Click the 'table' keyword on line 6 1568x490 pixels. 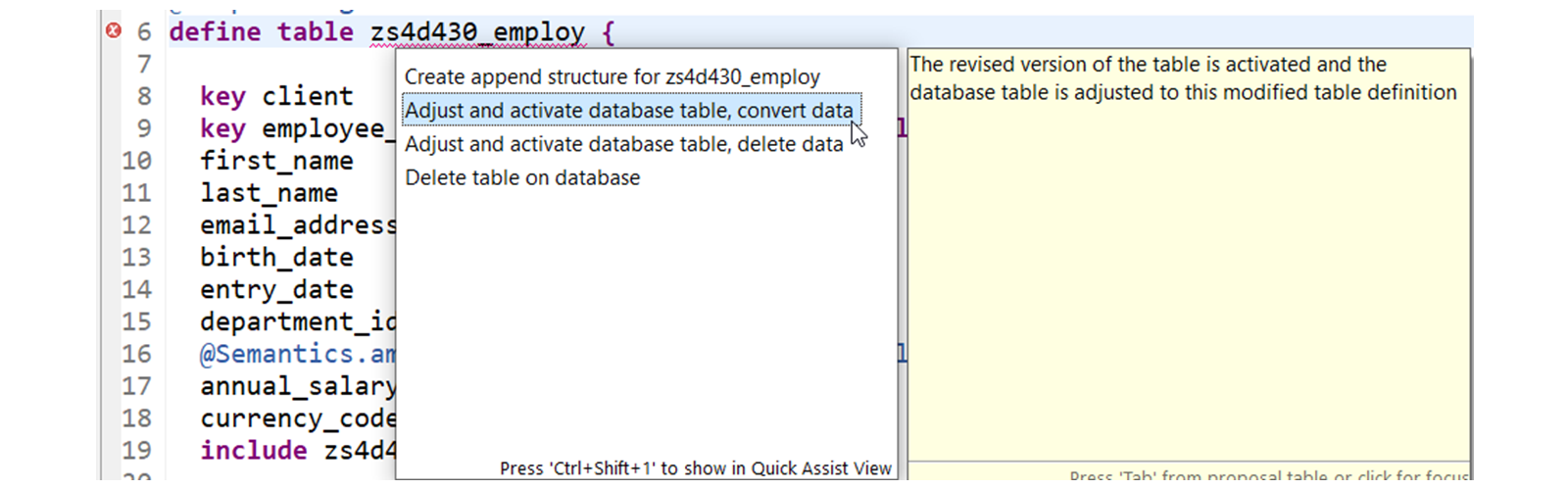(x=315, y=31)
